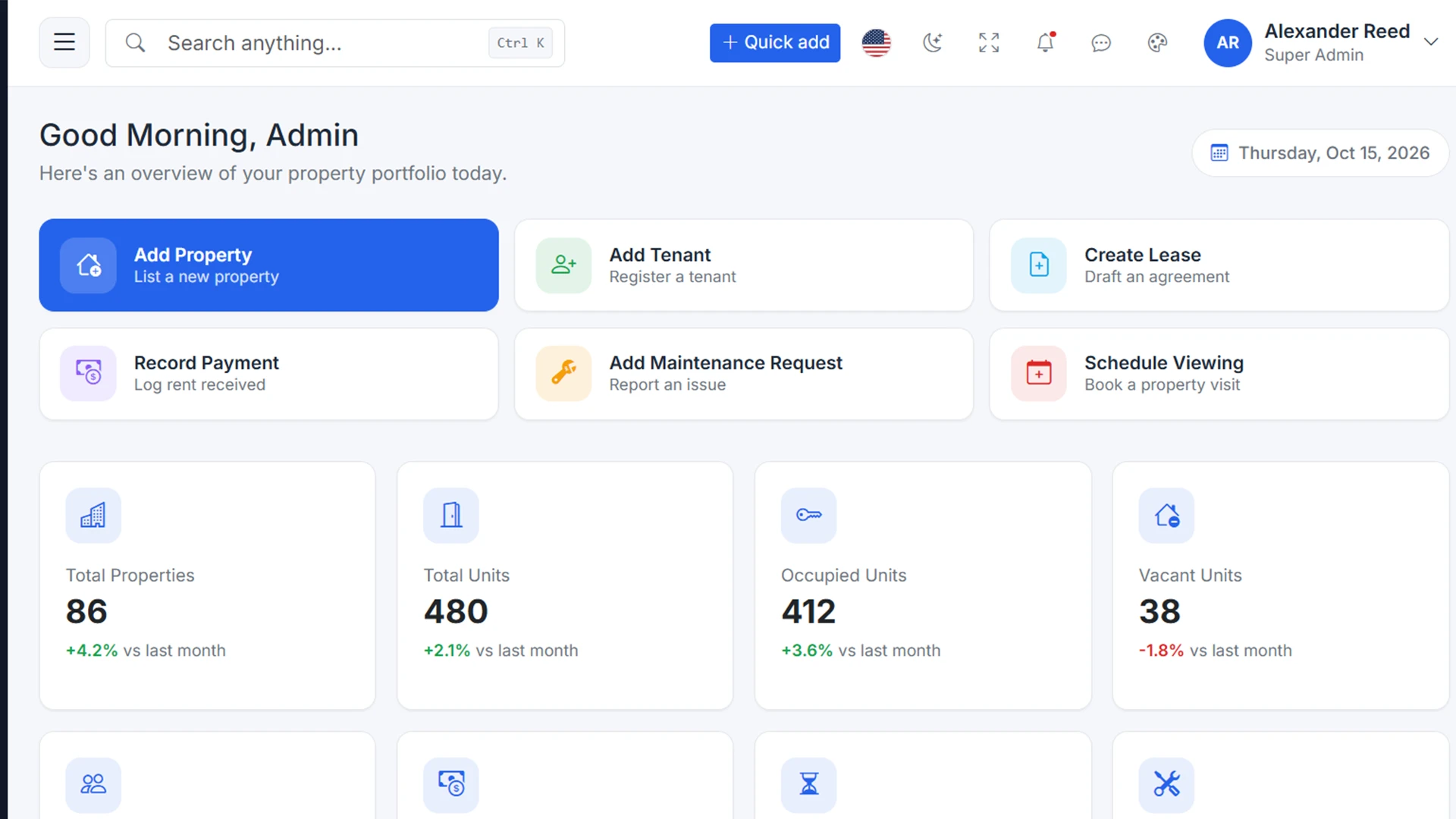Screen dimensions: 1456x819
Task: Click the Create Lease document icon
Action: point(1038,265)
